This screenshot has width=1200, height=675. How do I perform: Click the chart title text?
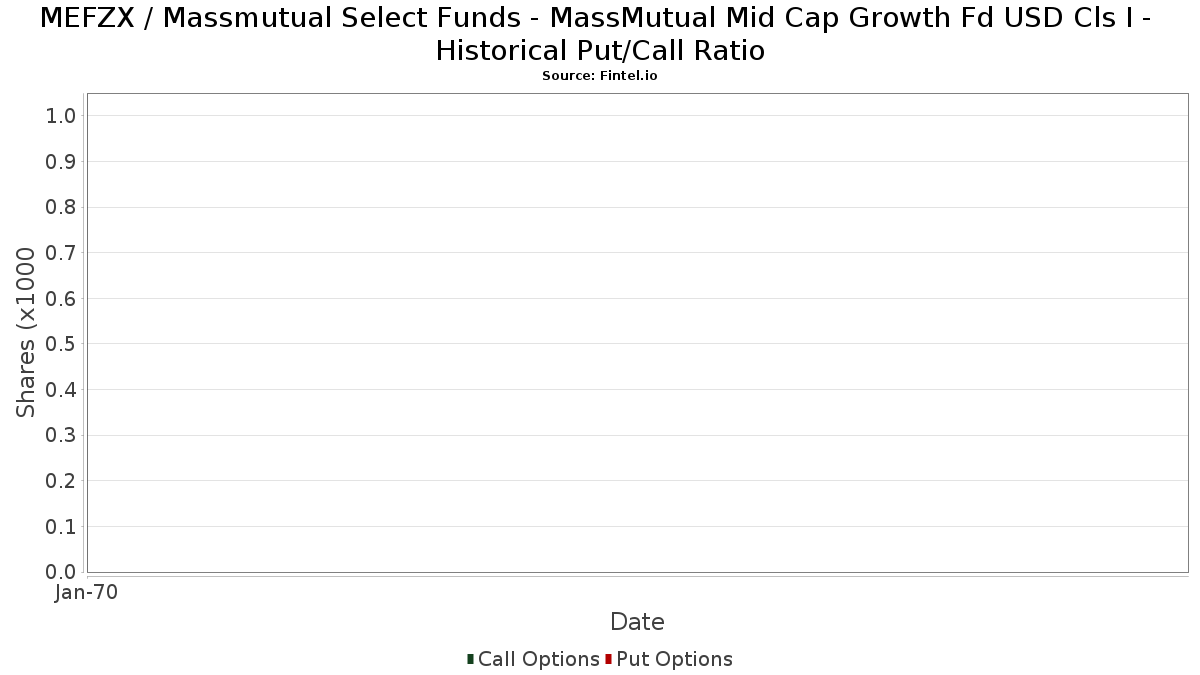[x=600, y=34]
